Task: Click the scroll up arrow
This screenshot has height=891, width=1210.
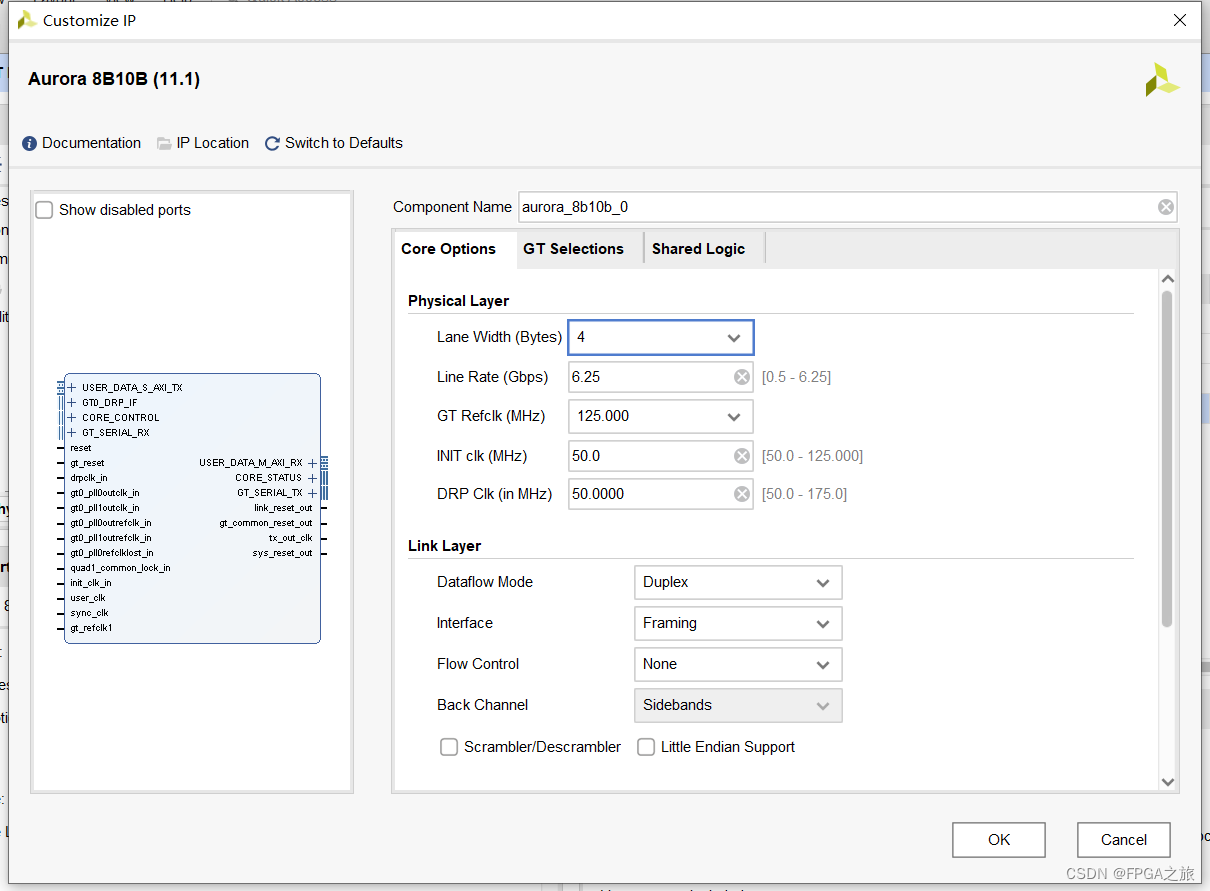Action: tap(1167, 280)
